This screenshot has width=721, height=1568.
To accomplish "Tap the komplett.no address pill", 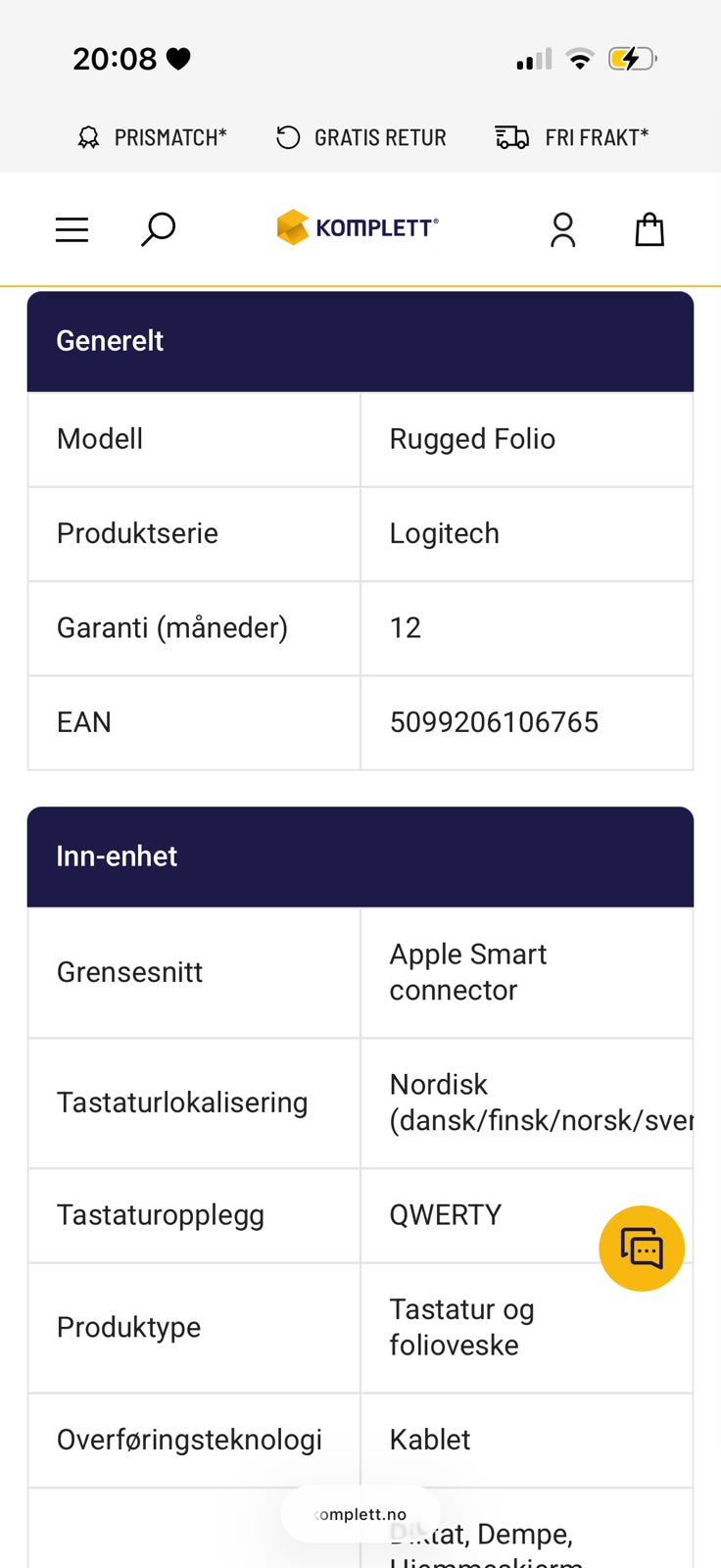I will tap(360, 1514).
